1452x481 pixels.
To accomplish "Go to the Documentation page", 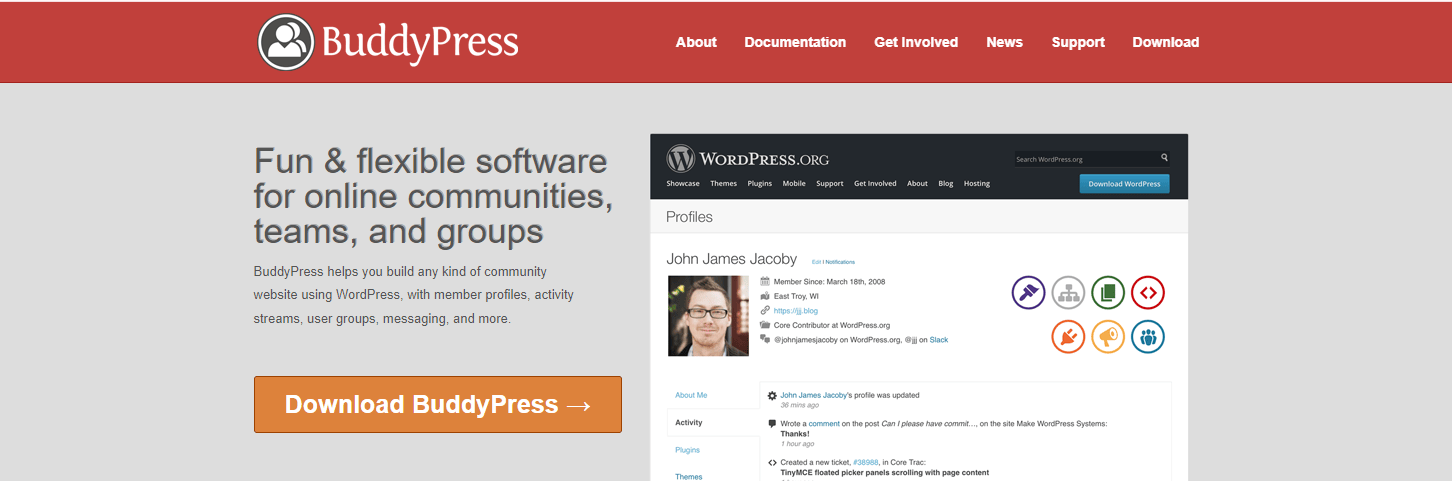I will click(795, 42).
